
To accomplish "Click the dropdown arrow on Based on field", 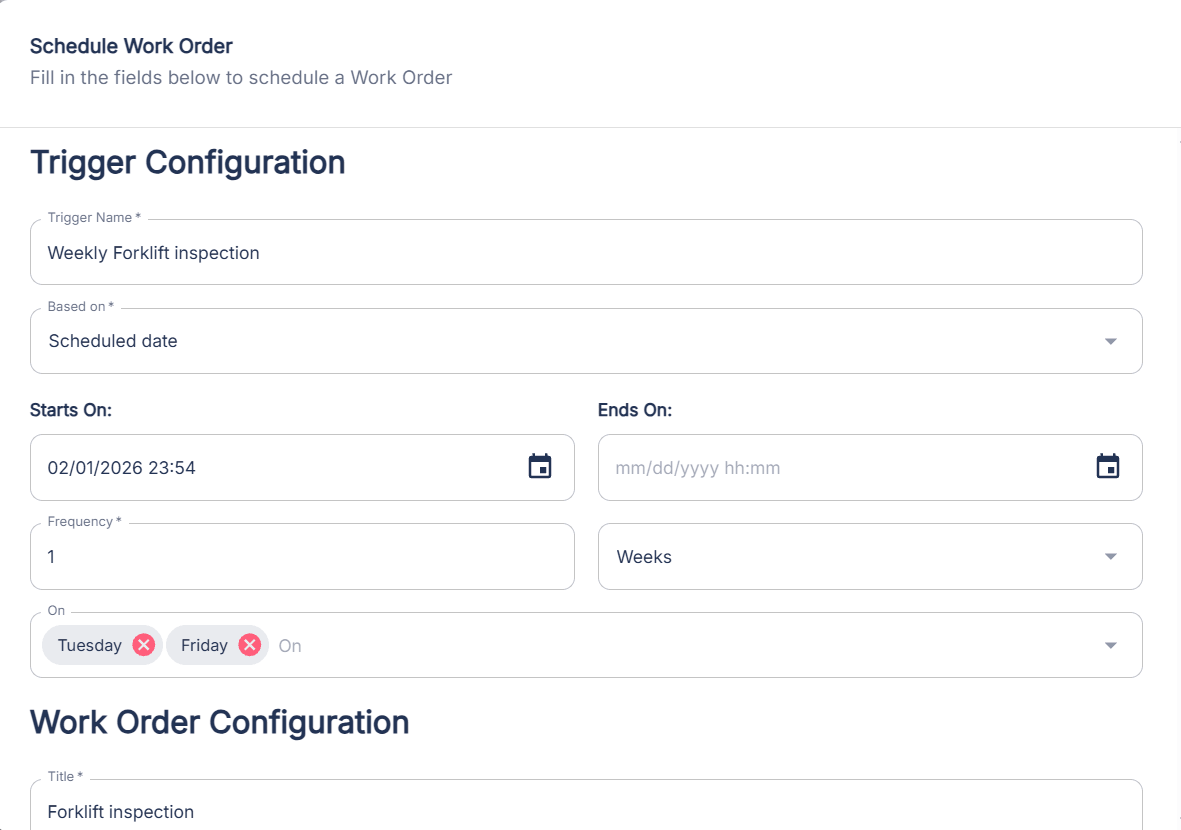I will point(1110,341).
